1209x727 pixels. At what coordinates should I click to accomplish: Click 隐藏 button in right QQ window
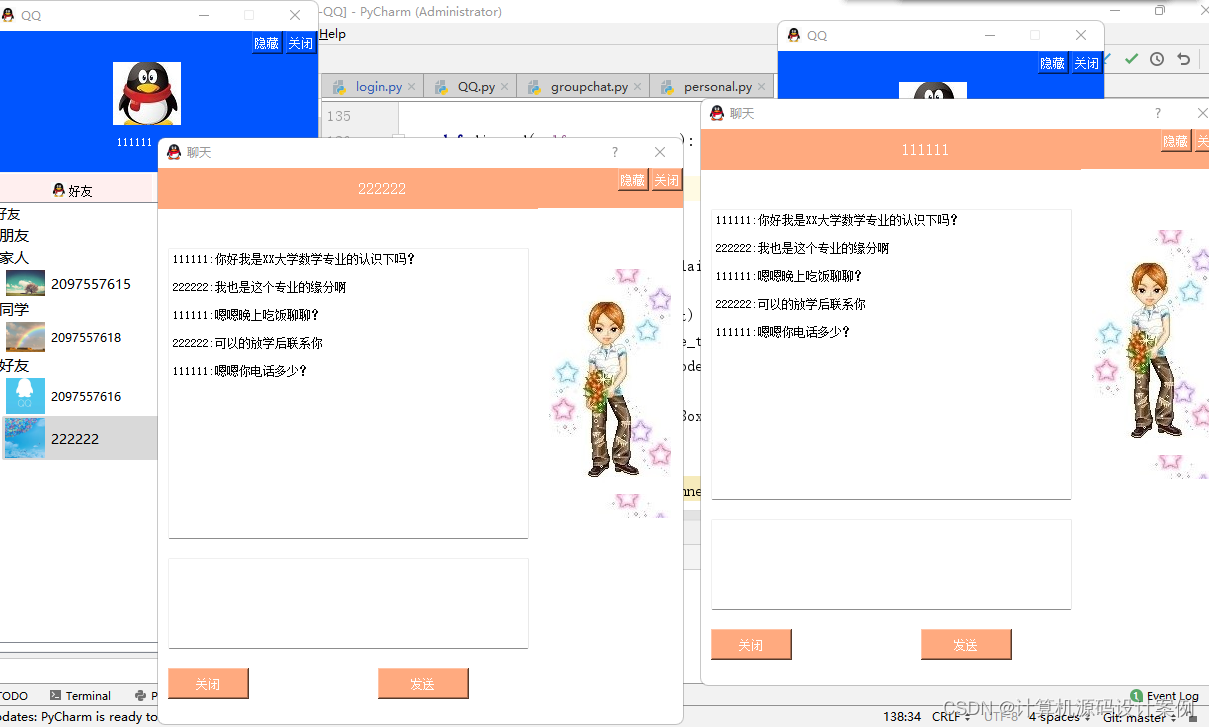click(x=1052, y=63)
